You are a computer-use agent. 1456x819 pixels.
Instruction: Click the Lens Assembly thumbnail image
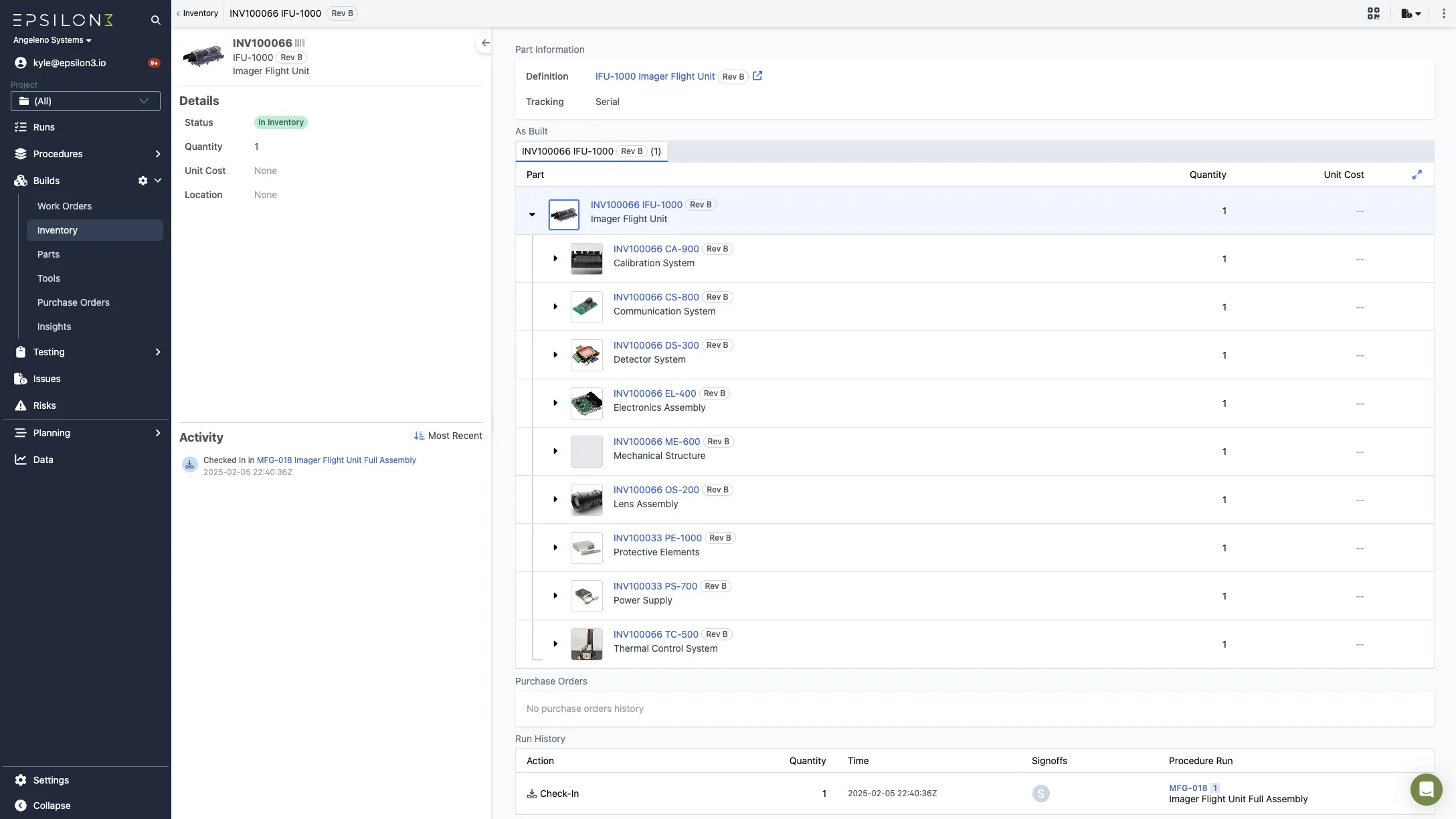tap(586, 500)
